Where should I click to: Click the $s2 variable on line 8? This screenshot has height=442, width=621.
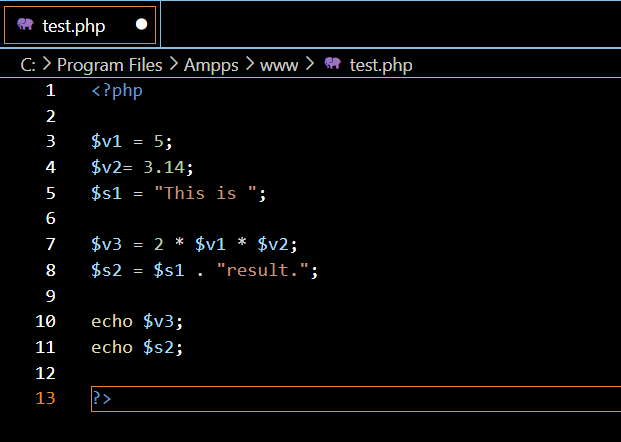pos(106,270)
